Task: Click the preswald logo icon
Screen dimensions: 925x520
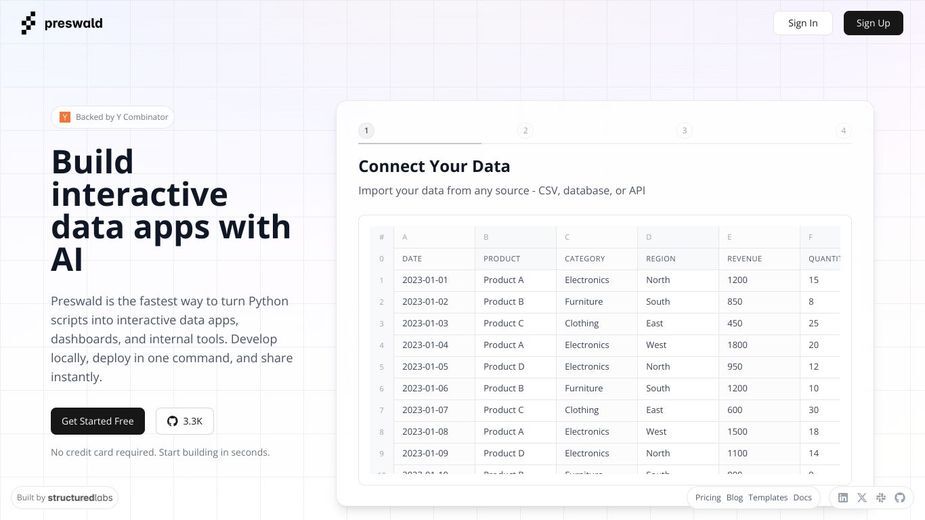Action: 28,23
